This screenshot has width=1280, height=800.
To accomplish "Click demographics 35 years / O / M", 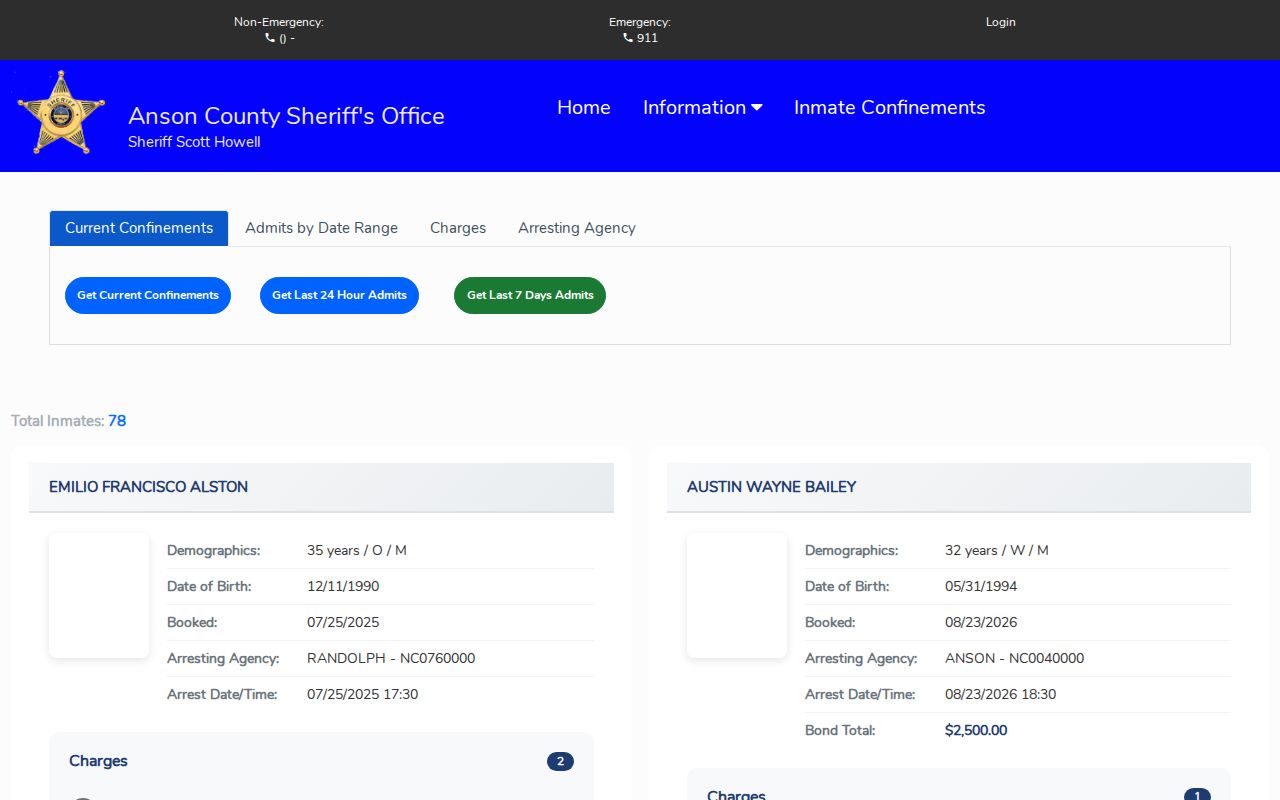I will [357, 550].
